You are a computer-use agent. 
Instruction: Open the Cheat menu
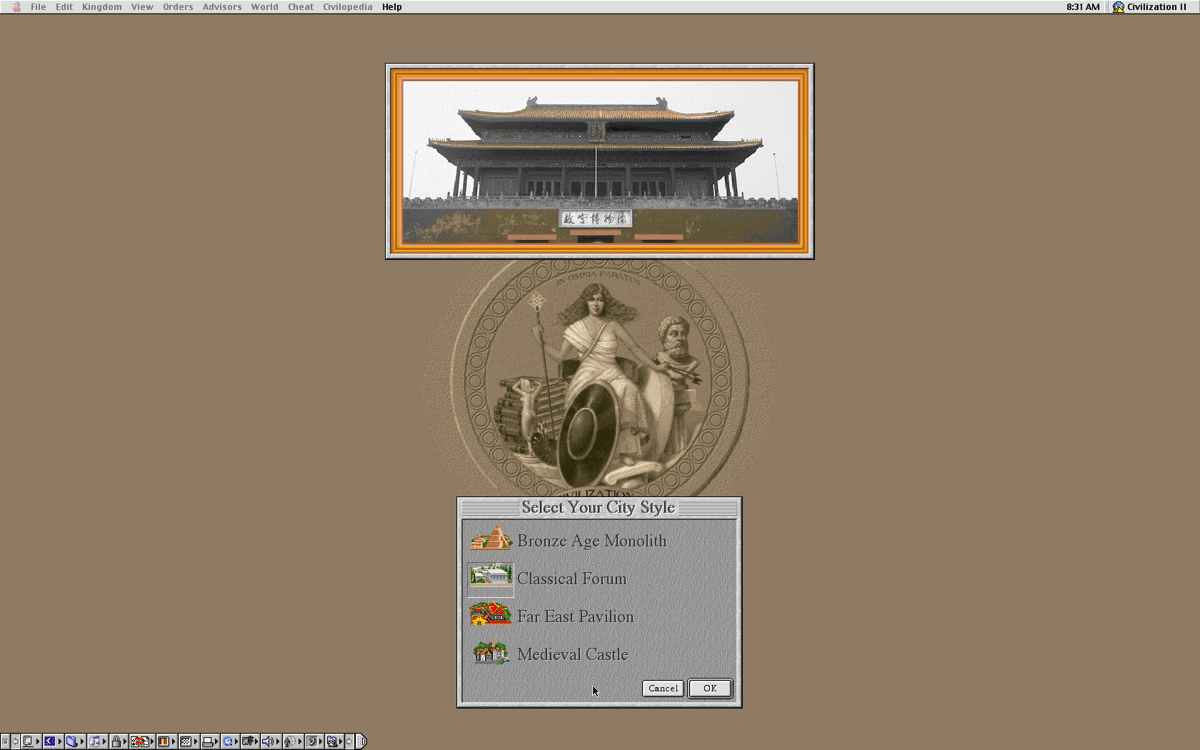tap(300, 7)
